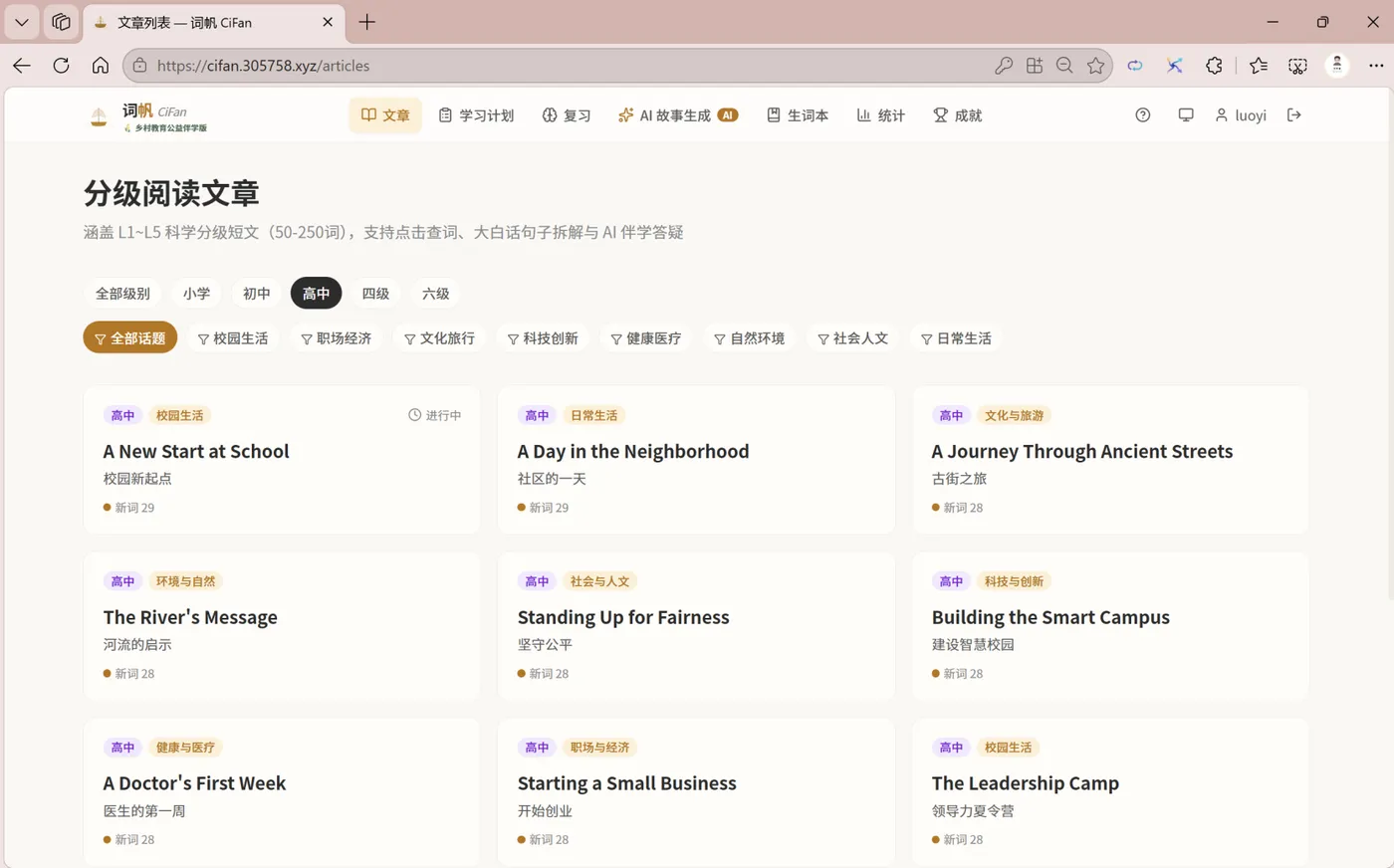Open the 复习 review section
The height and width of the screenshot is (868, 1394).
click(x=567, y=115)
